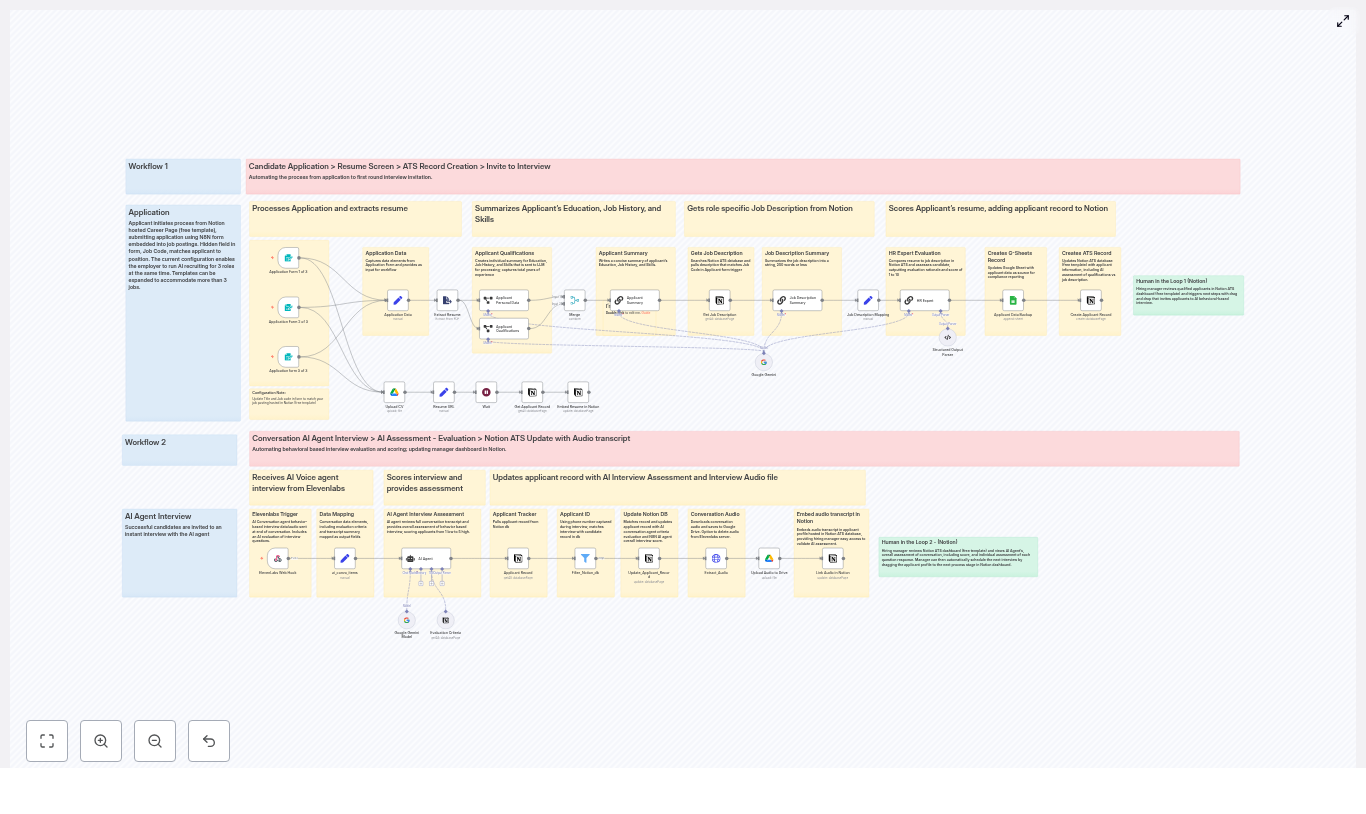Select the Extract_Audio HTTP node
The height and width of the screenshot is (814, 1366).
click(716, 557)
